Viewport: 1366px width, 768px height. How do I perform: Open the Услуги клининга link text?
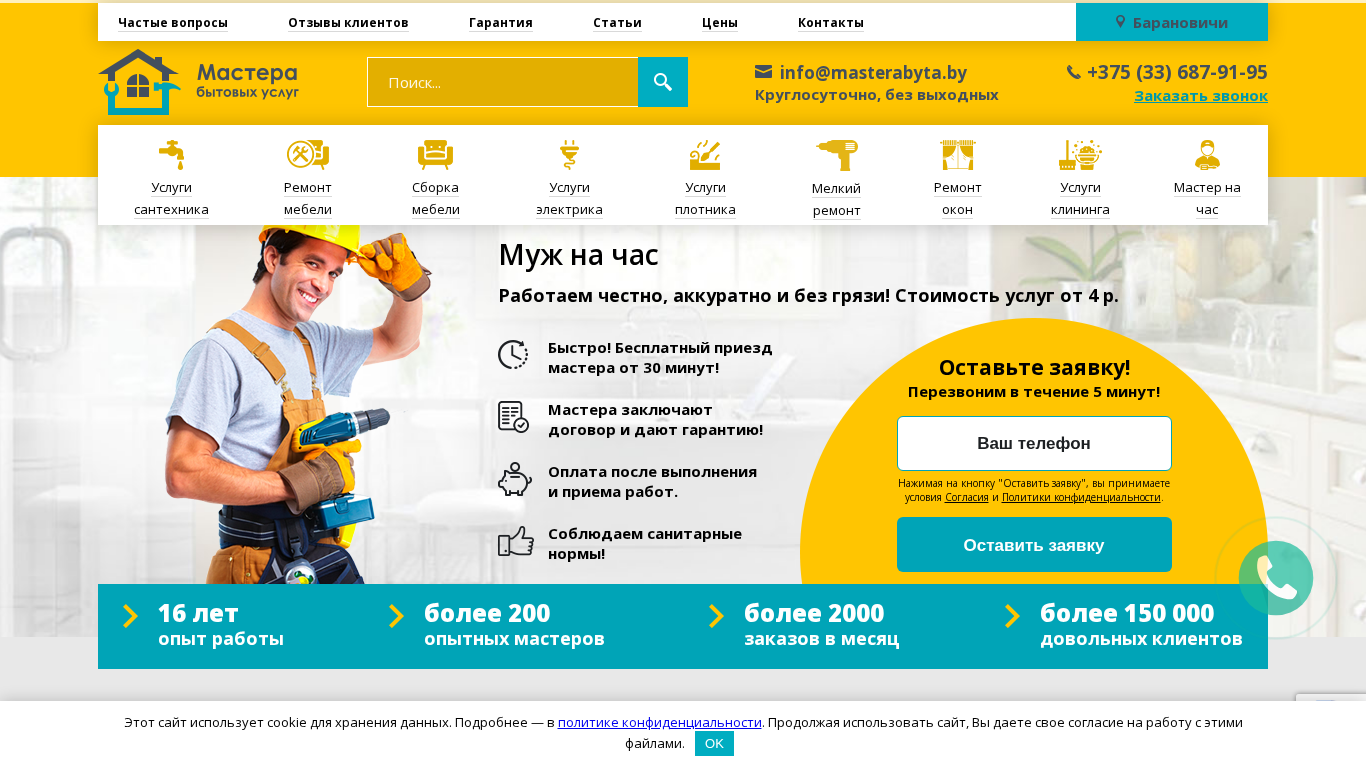(x=1080, y=198)
